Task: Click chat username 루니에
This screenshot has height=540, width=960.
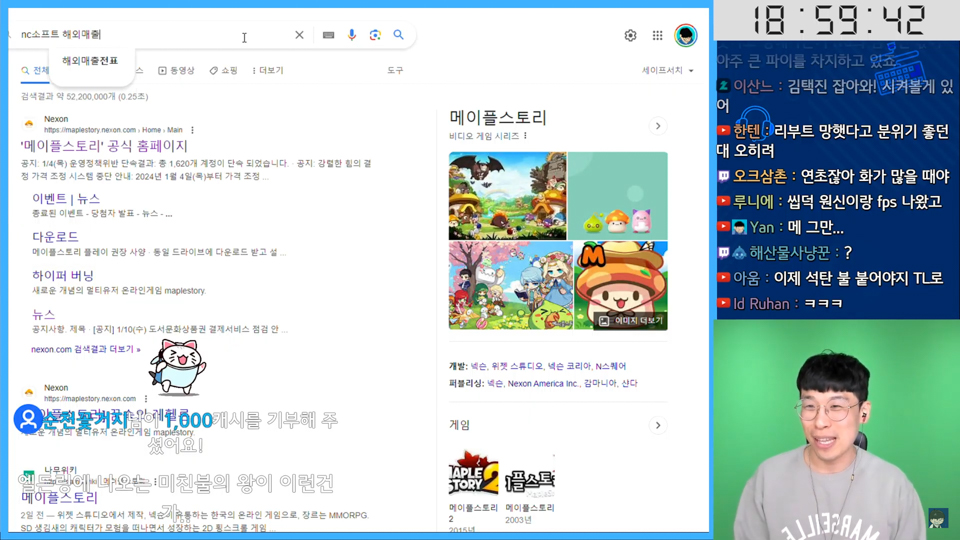Action: pyautogui.click(x=754, y=202)
